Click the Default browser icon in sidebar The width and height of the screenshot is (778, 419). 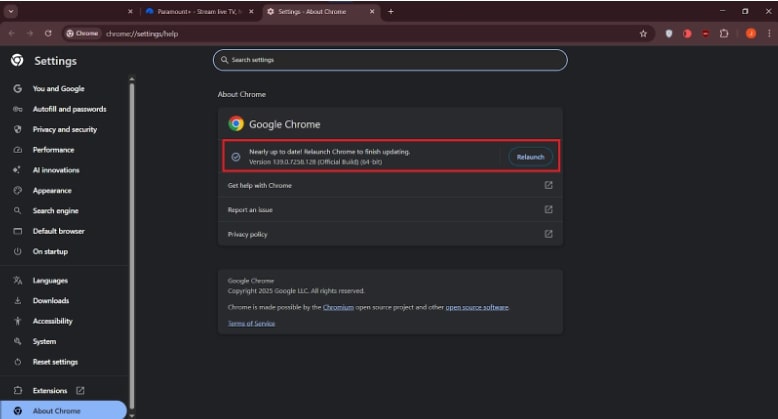tap(17, 231)
